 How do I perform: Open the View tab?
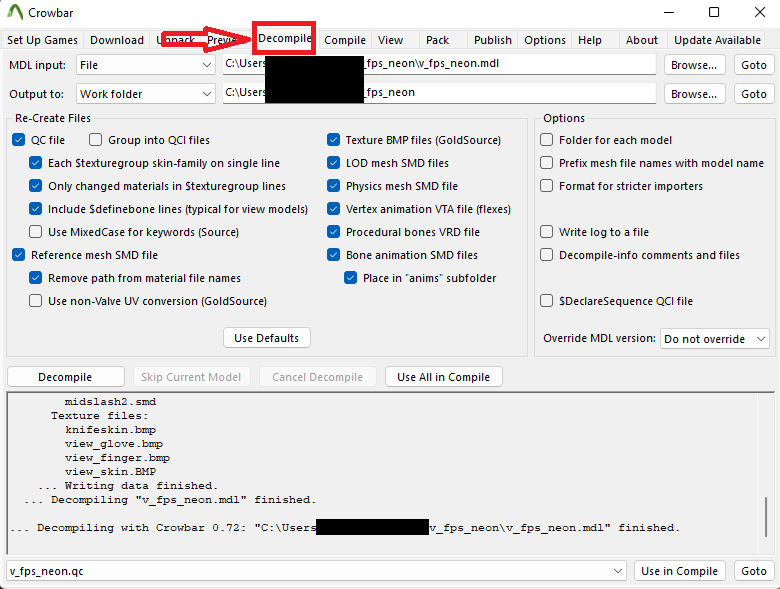point(390,40)
